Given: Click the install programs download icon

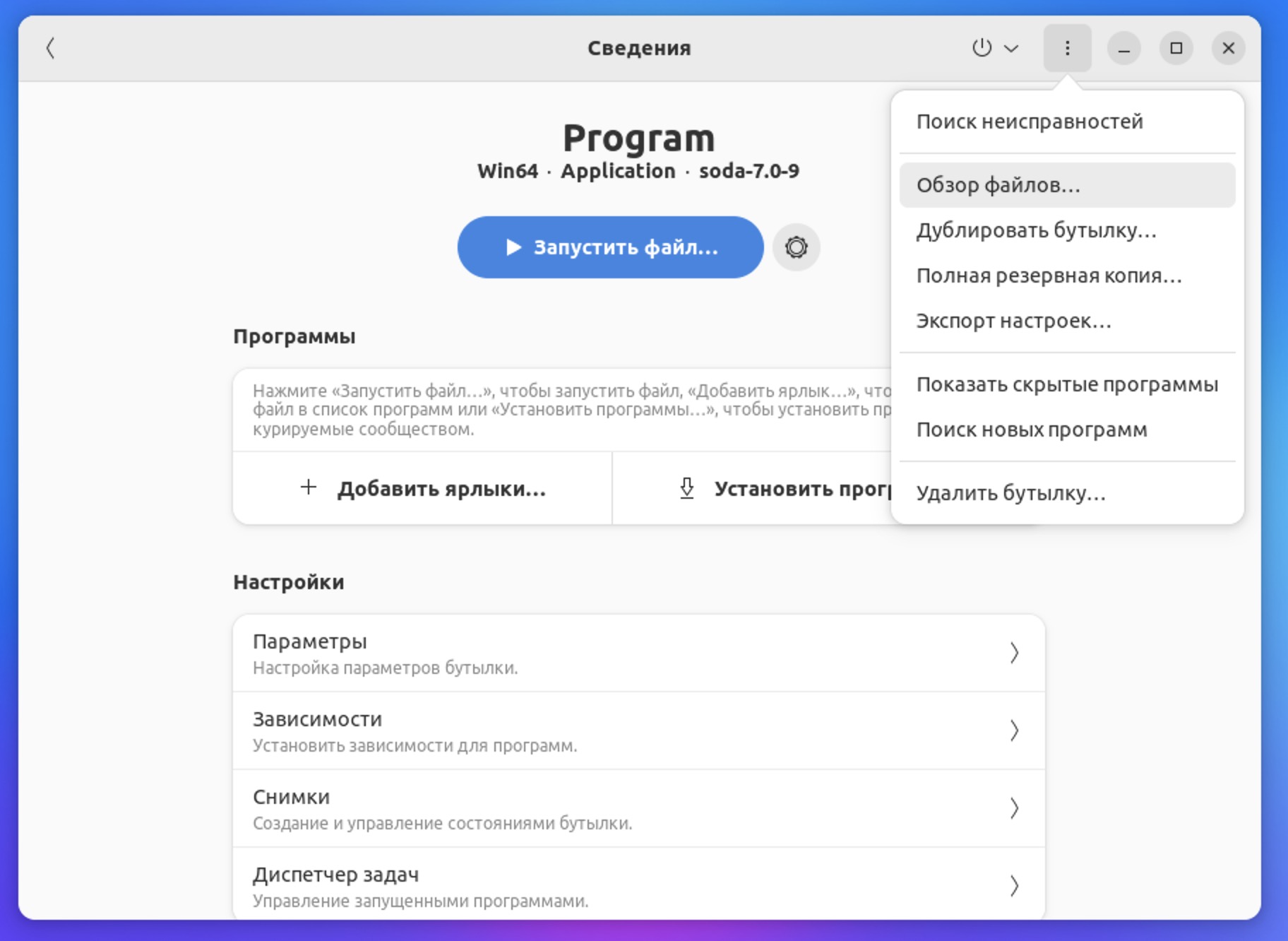Looking at the screenshot, I should point(686,488).
